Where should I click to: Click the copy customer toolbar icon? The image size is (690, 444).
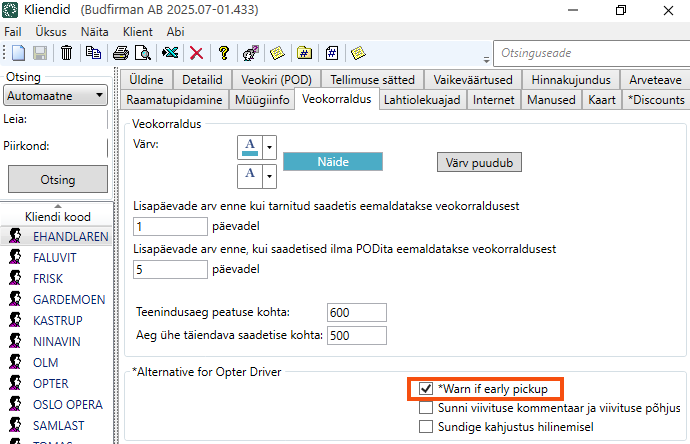pyautogui.click(x=94, y=53)
